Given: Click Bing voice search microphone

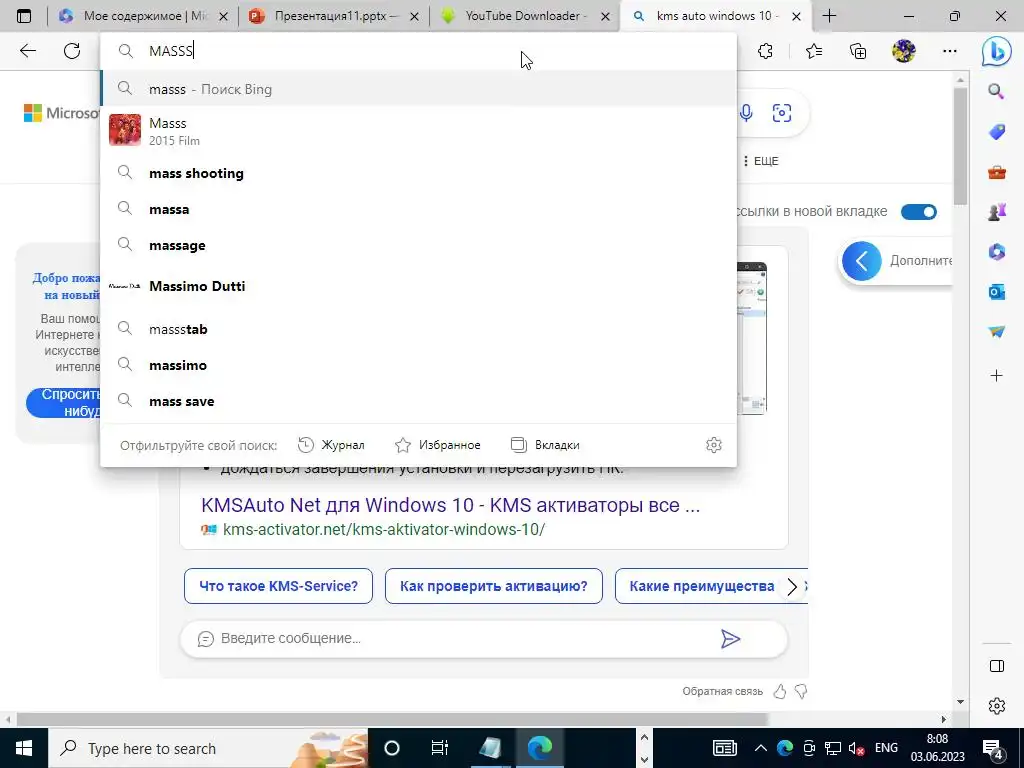Looking at the screenshot, I should (746, 113).
